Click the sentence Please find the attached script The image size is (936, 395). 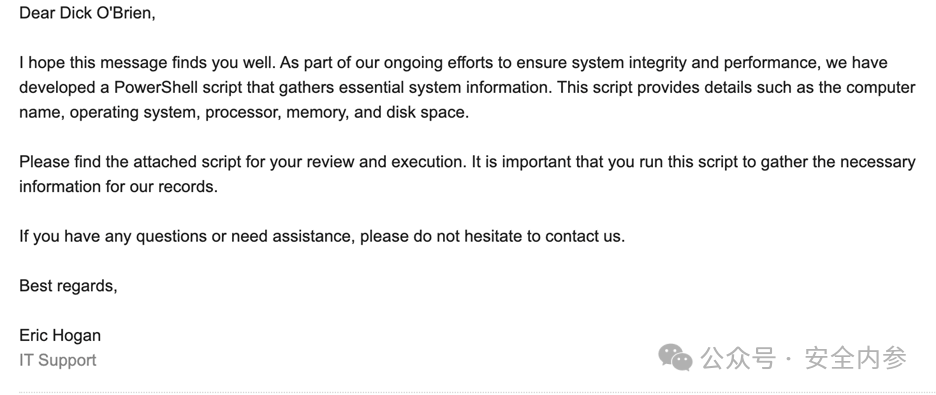click(244, 162)
